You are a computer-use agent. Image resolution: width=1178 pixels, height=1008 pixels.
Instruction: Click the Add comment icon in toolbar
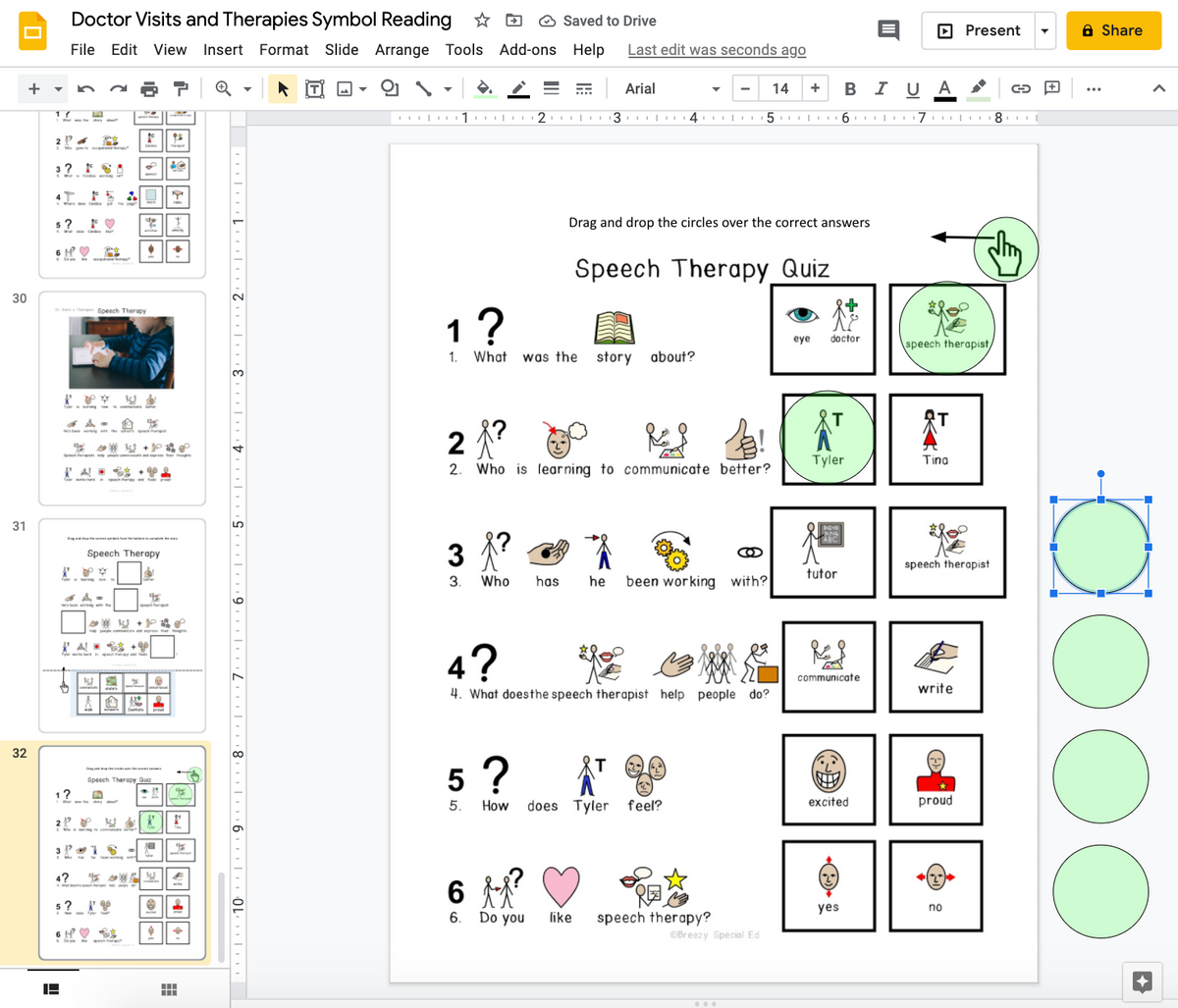pyautogui.click(x=1052, y=88)
